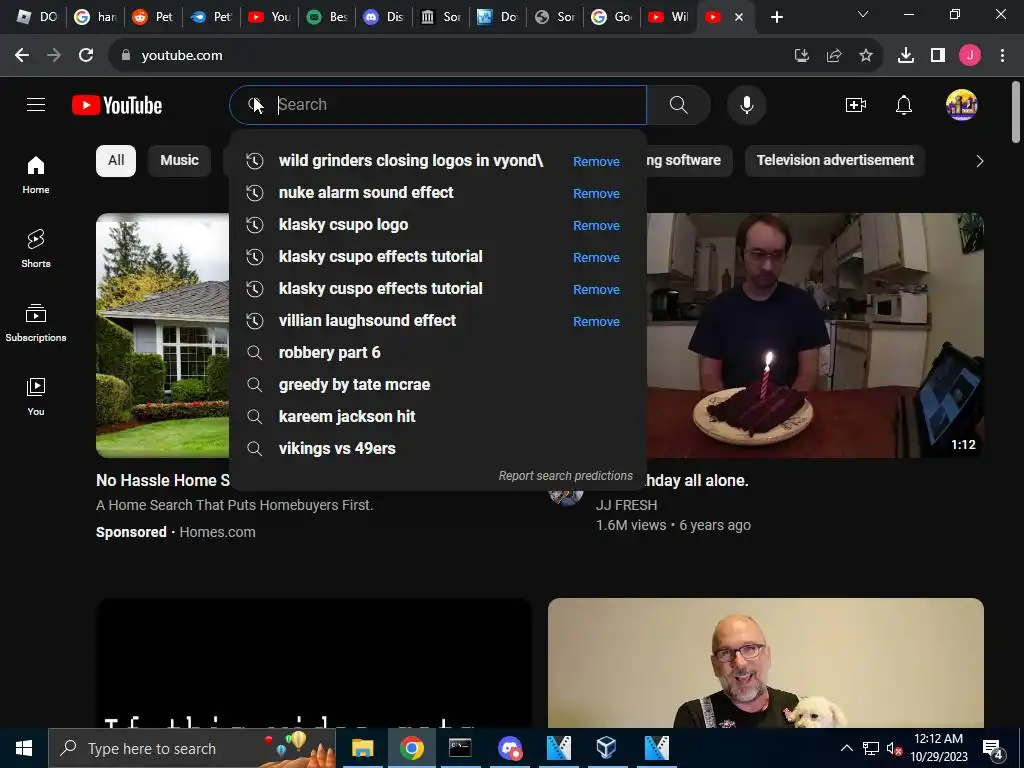1024x768 pixels.
Task: Open the bald man with dog thumbnail
Action: click(x=765, y=663)
